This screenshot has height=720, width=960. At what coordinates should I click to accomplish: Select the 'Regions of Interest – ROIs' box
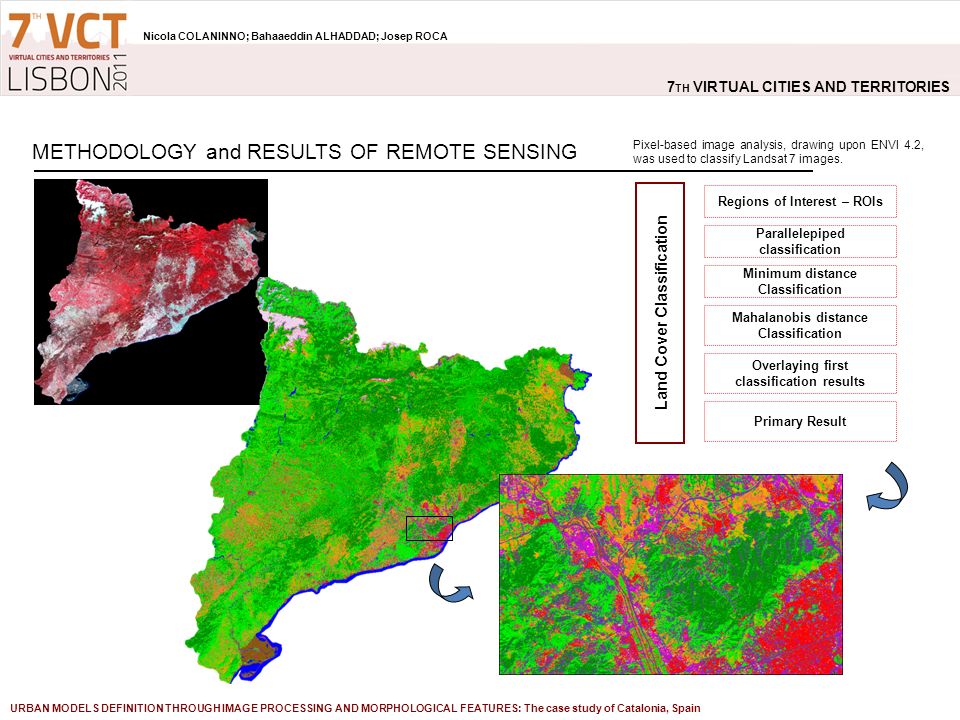[x=800, y=201]
